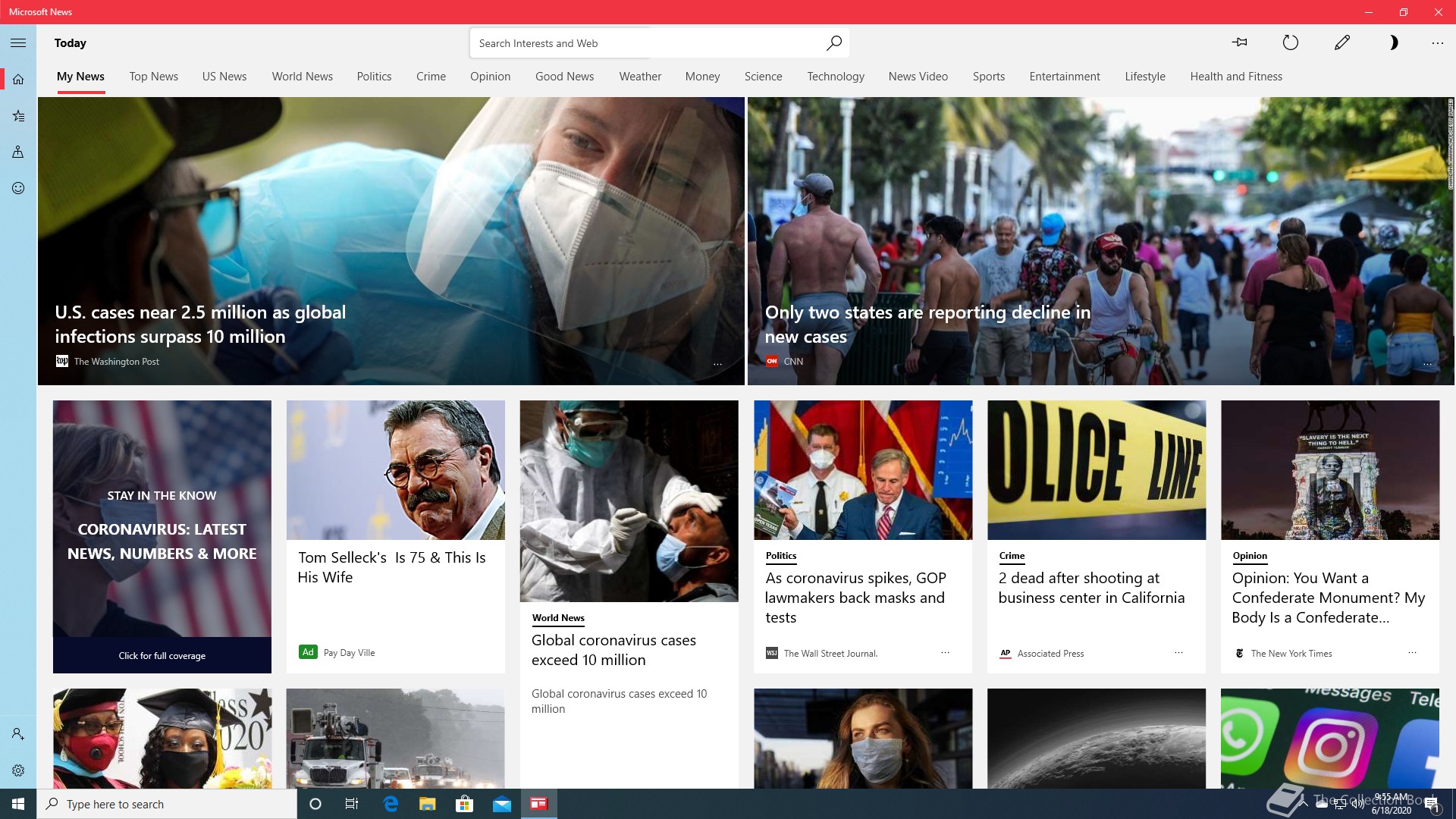
Task: Open graduation masks photo card
Action: click(x=162, y=738)
